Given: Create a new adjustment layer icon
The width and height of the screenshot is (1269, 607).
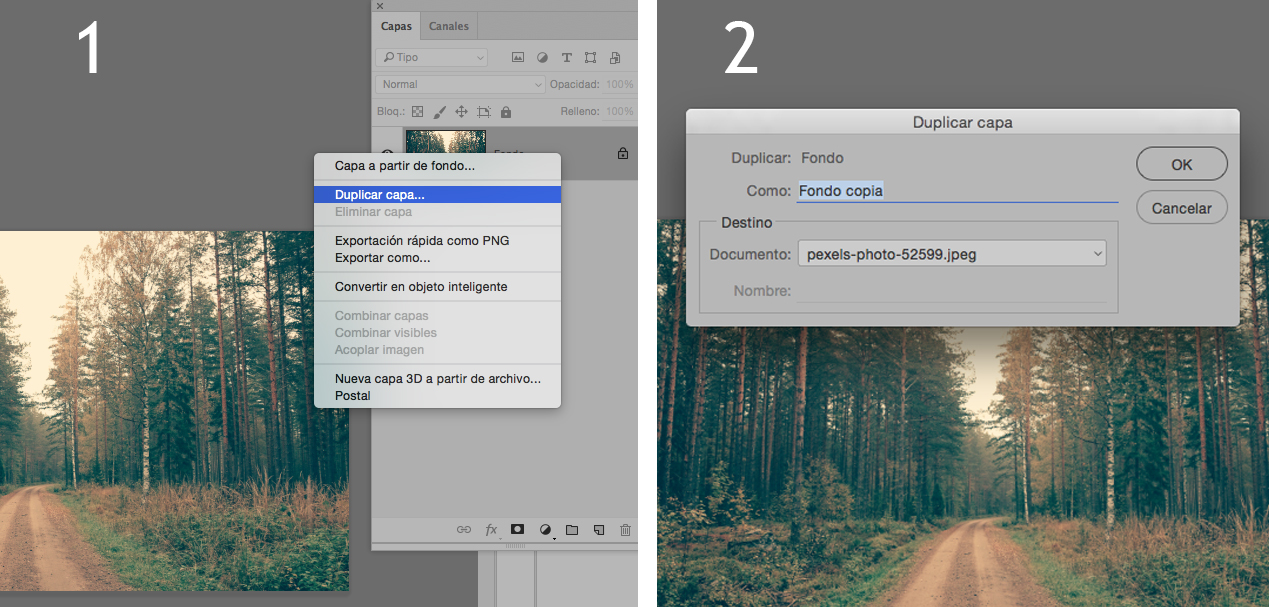Looking at the screenshot, I should click(x=545, y=529).
